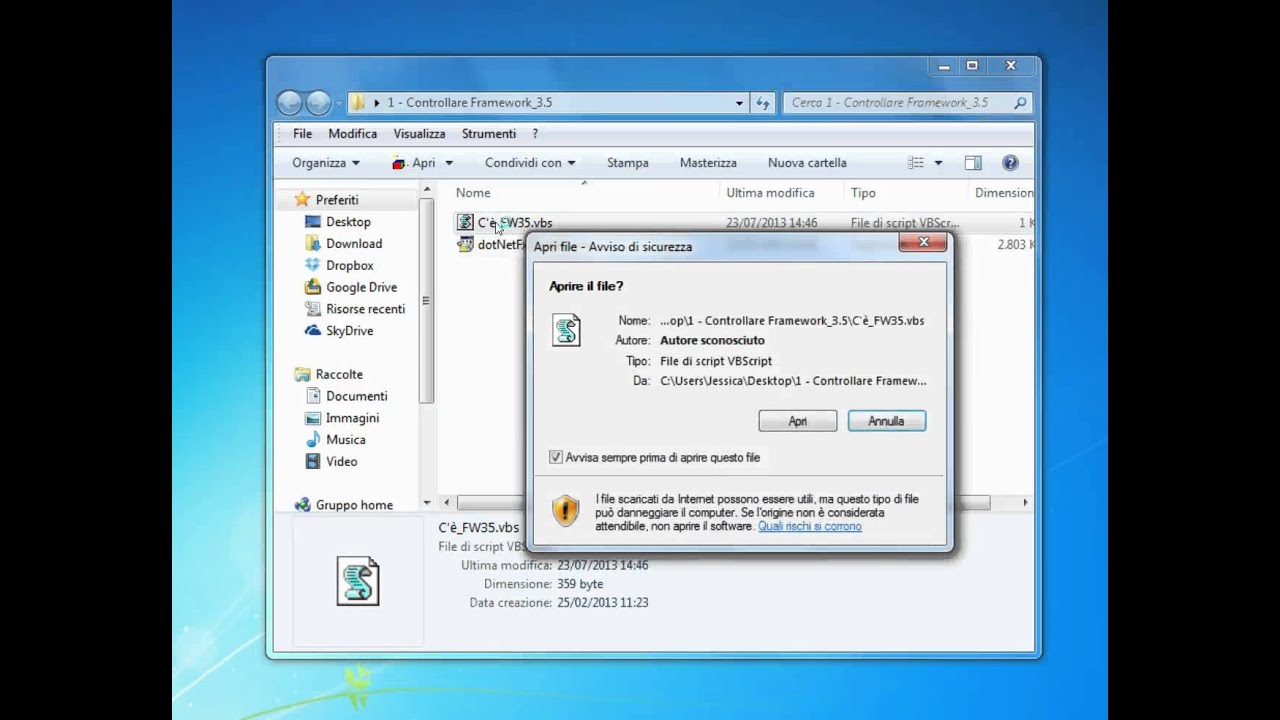Click the horizontal scrollbar right arrow

(x=1025, y=503)
